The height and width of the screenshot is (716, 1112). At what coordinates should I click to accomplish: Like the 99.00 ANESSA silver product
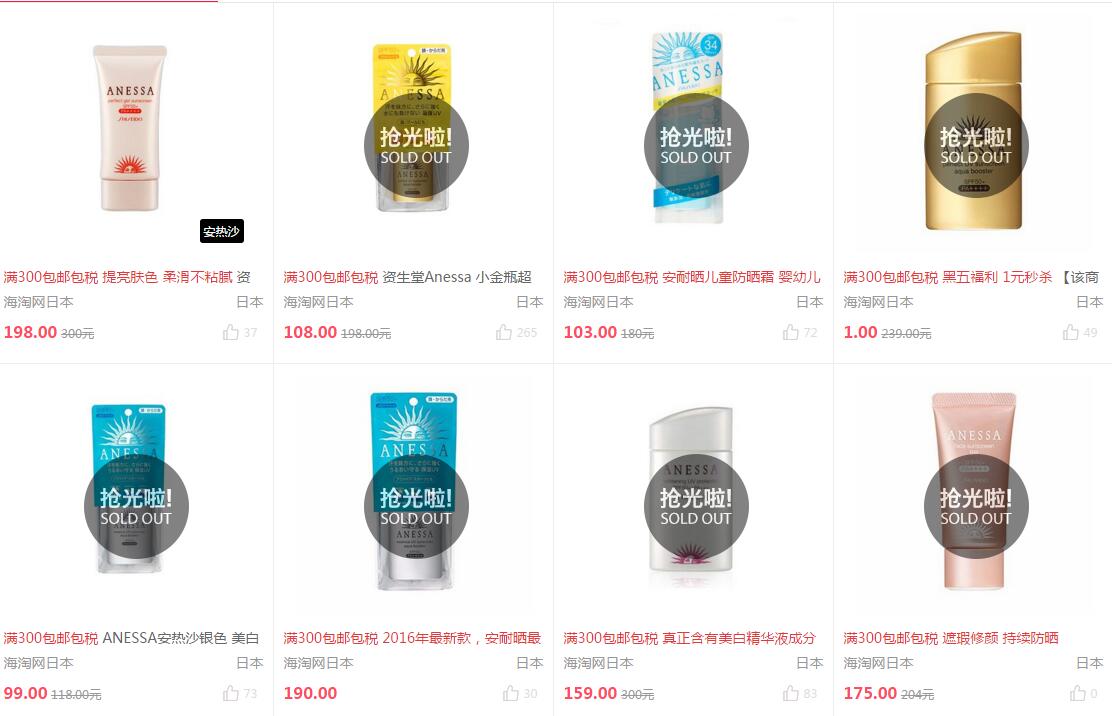pyautogui.click(x=230, y=693)
